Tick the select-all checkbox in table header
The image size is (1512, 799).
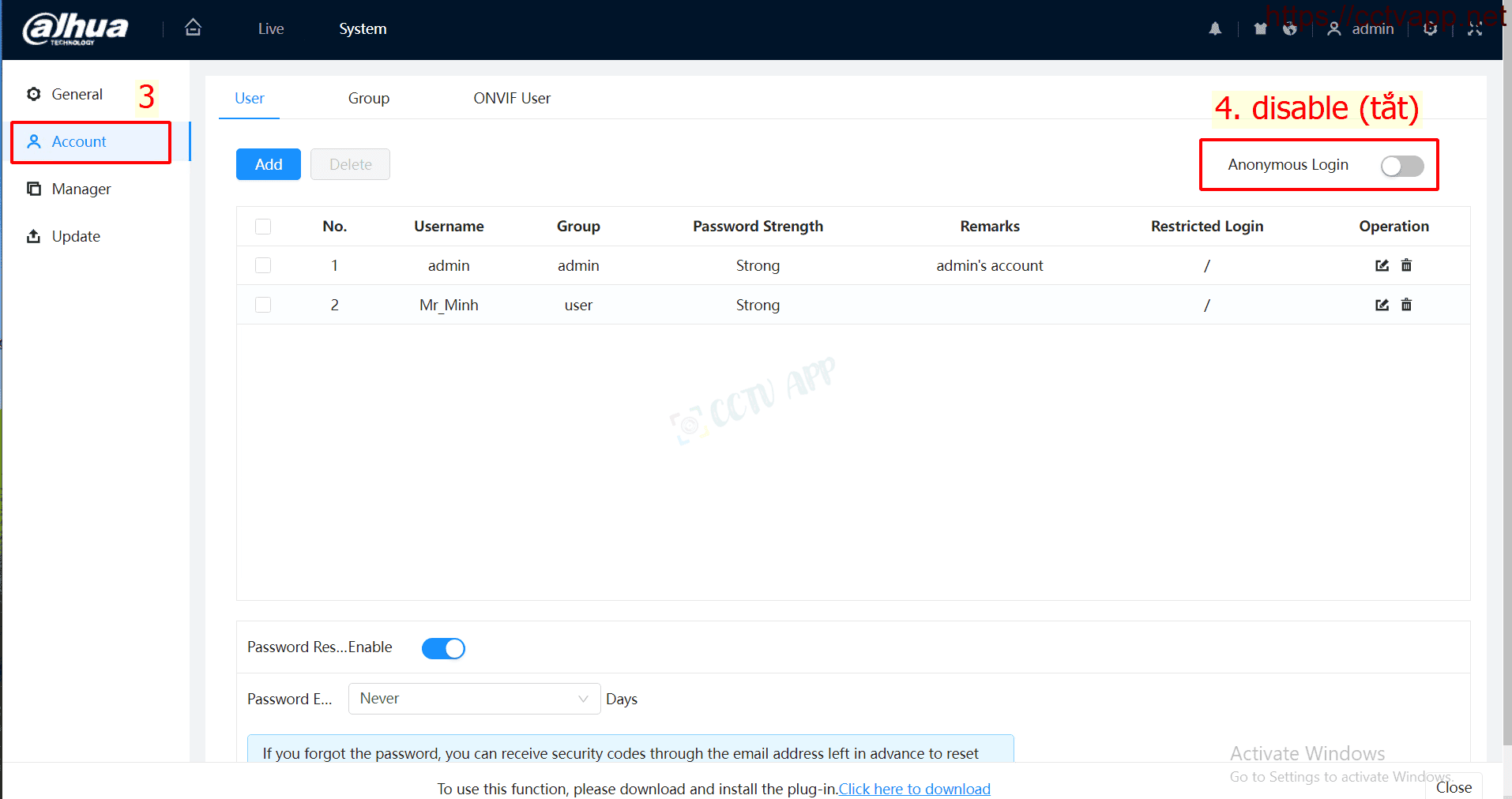pos(263,227)
